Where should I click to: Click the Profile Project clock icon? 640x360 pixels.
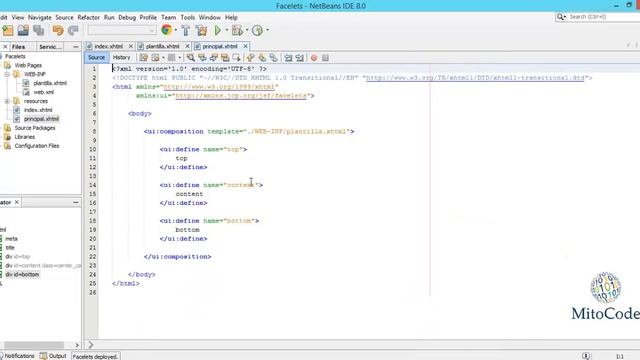[x=257, y=30]
